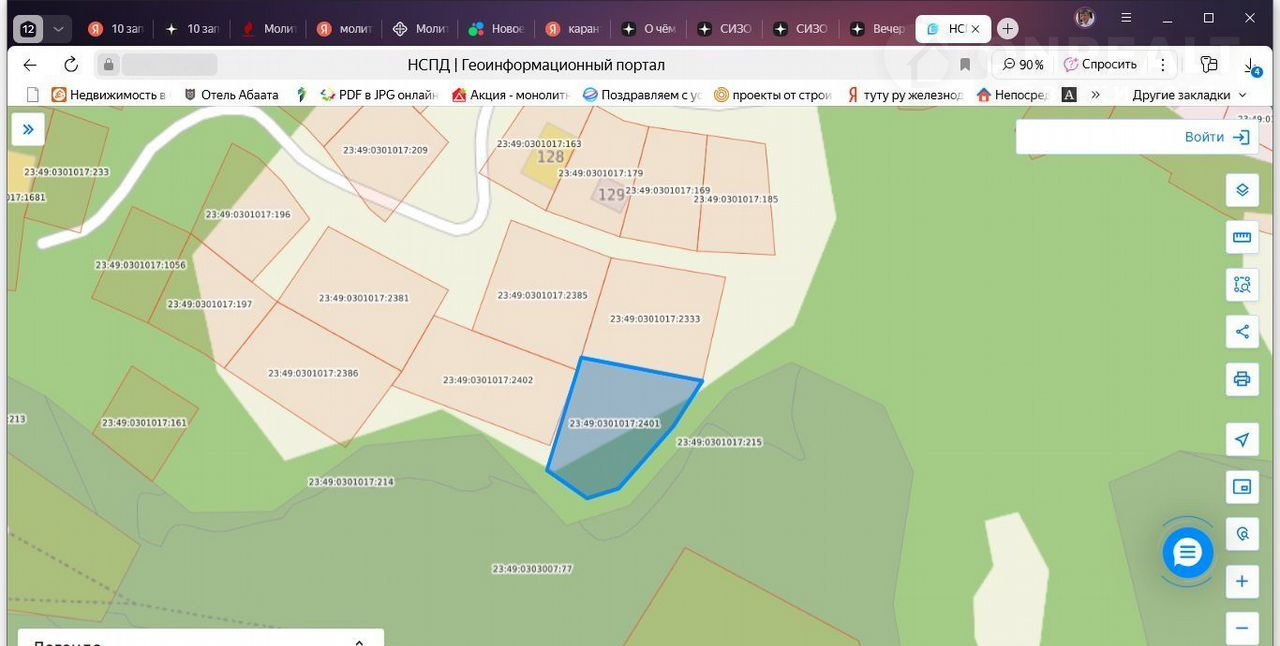Open the tab group list dropdown arrow
1280x646 pixels.
(x=58, y=29)
